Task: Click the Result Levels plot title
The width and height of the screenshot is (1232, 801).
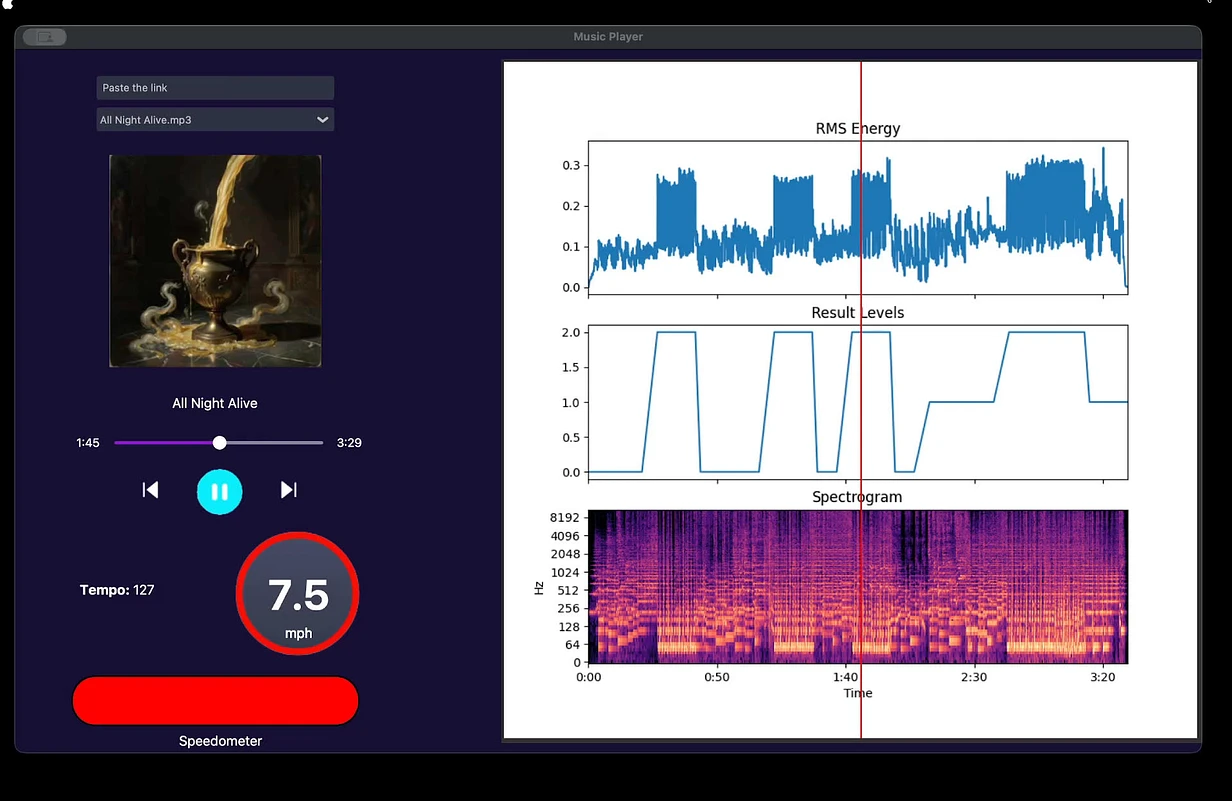Action: coord(858,313)
